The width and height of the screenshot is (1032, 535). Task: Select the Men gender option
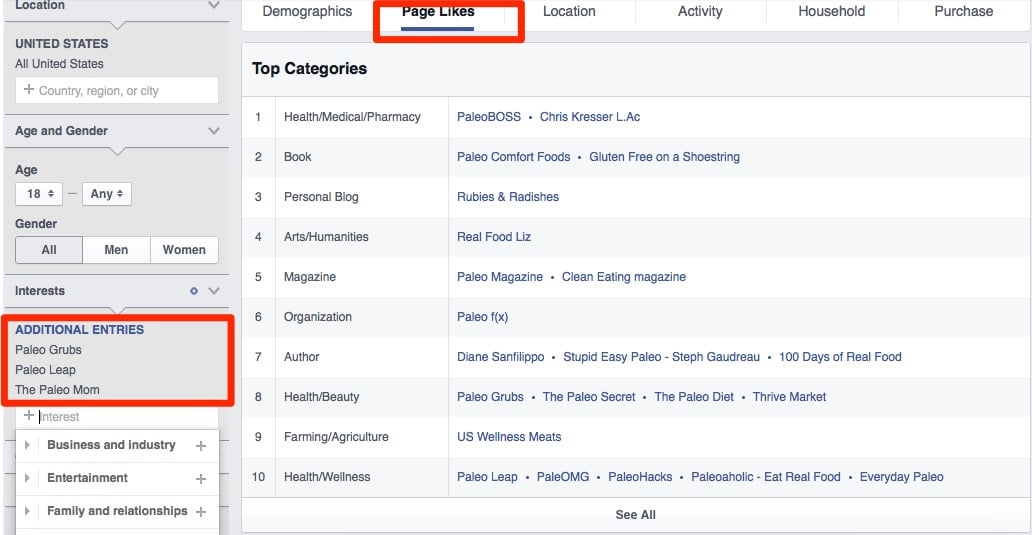click(116, 250)
